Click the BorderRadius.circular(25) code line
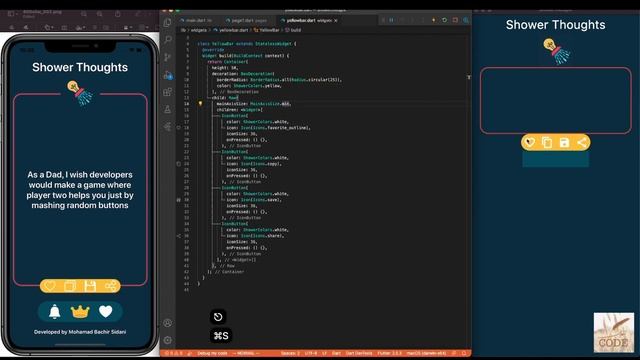 tap(279, 80)
